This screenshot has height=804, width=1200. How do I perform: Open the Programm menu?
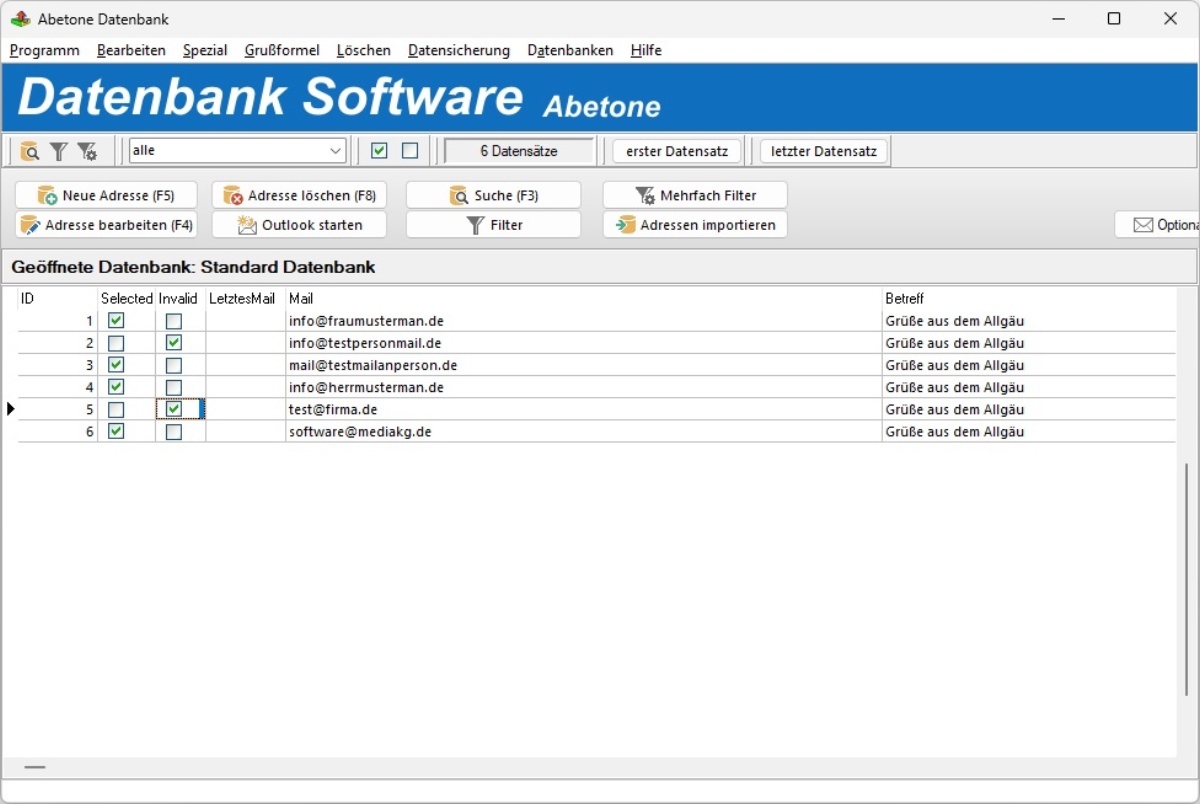click(x=45, y=50)
